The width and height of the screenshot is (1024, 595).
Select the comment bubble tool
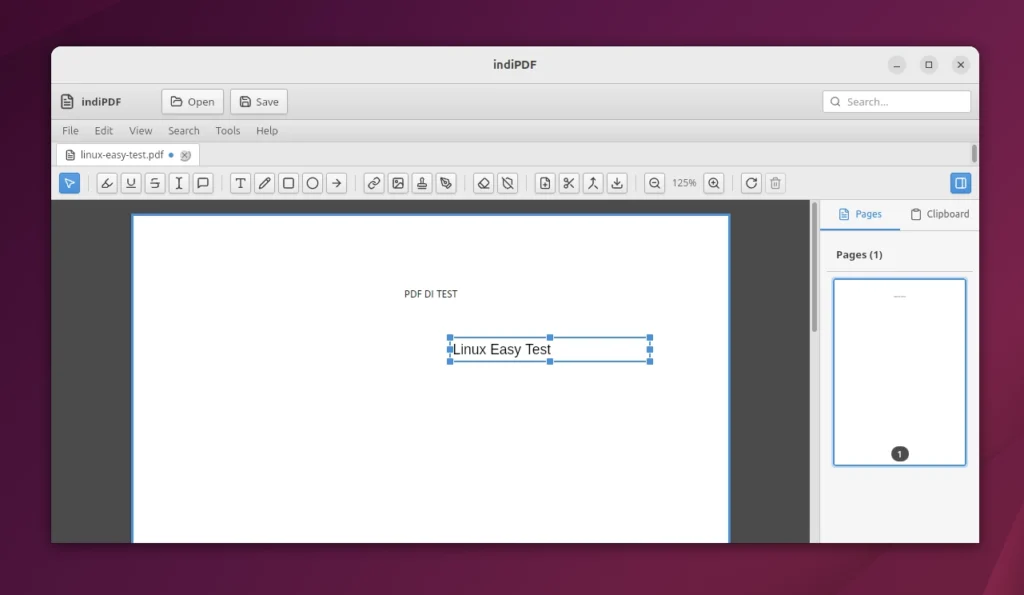click(x=203, y=183)
